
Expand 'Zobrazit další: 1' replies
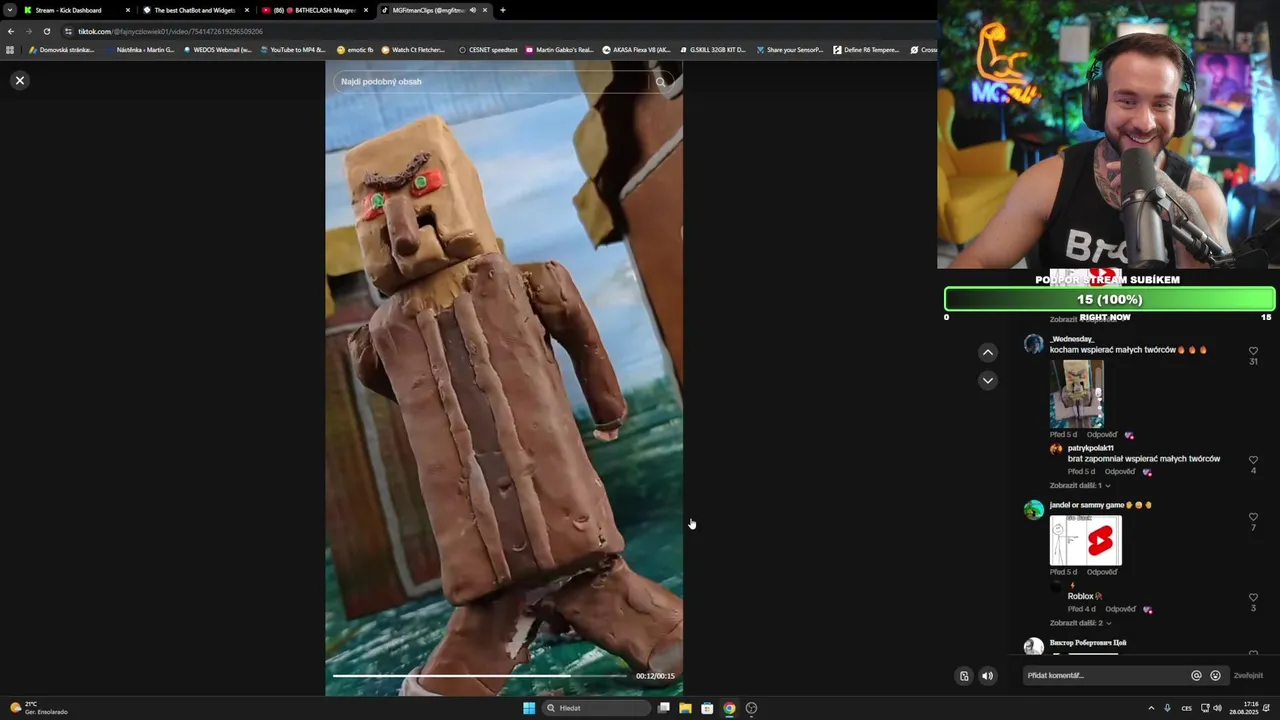pyautogui.click(x=1079, y=486)
